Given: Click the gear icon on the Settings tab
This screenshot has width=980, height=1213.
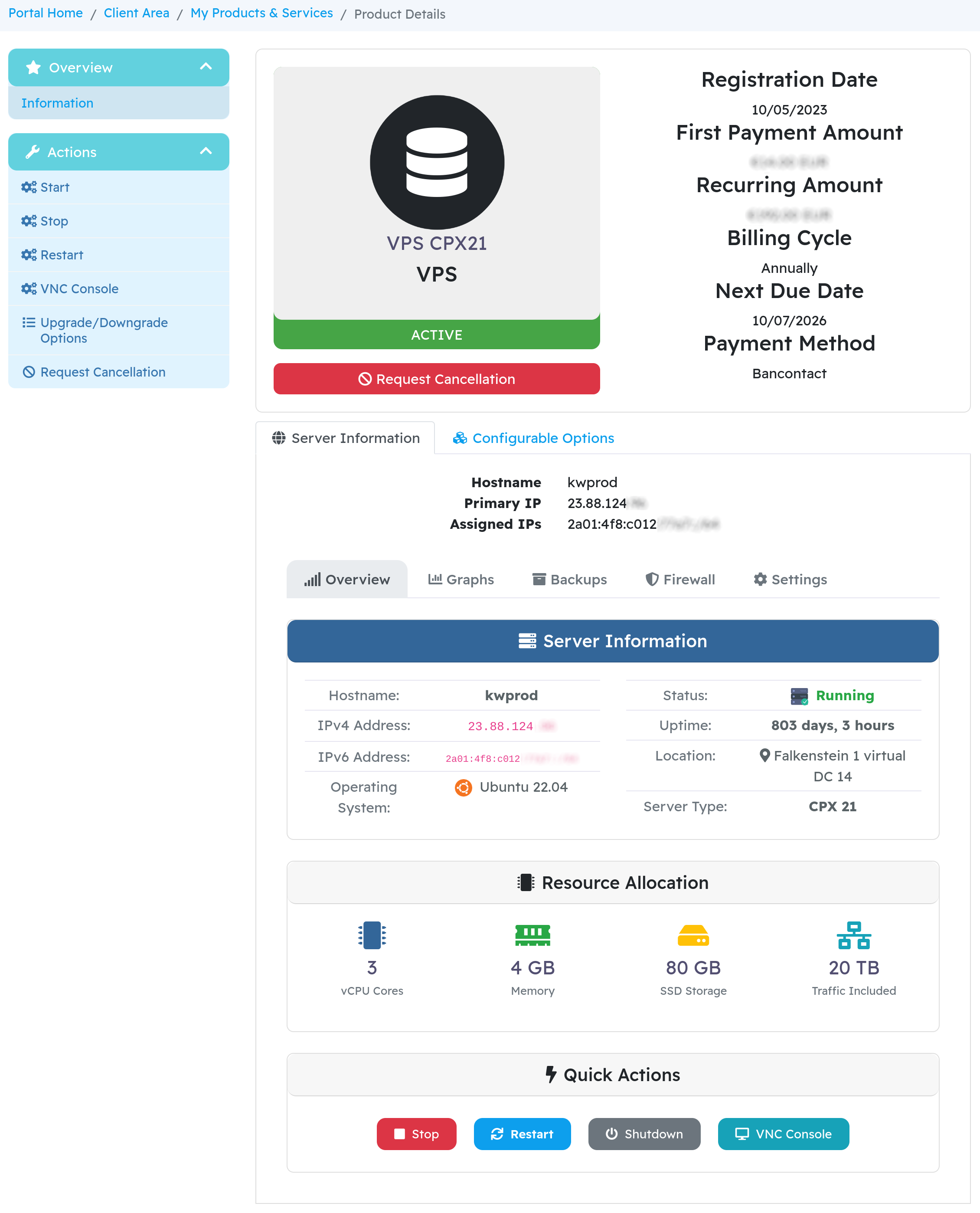Looking at the screenshot, I should tap(761, 580).
